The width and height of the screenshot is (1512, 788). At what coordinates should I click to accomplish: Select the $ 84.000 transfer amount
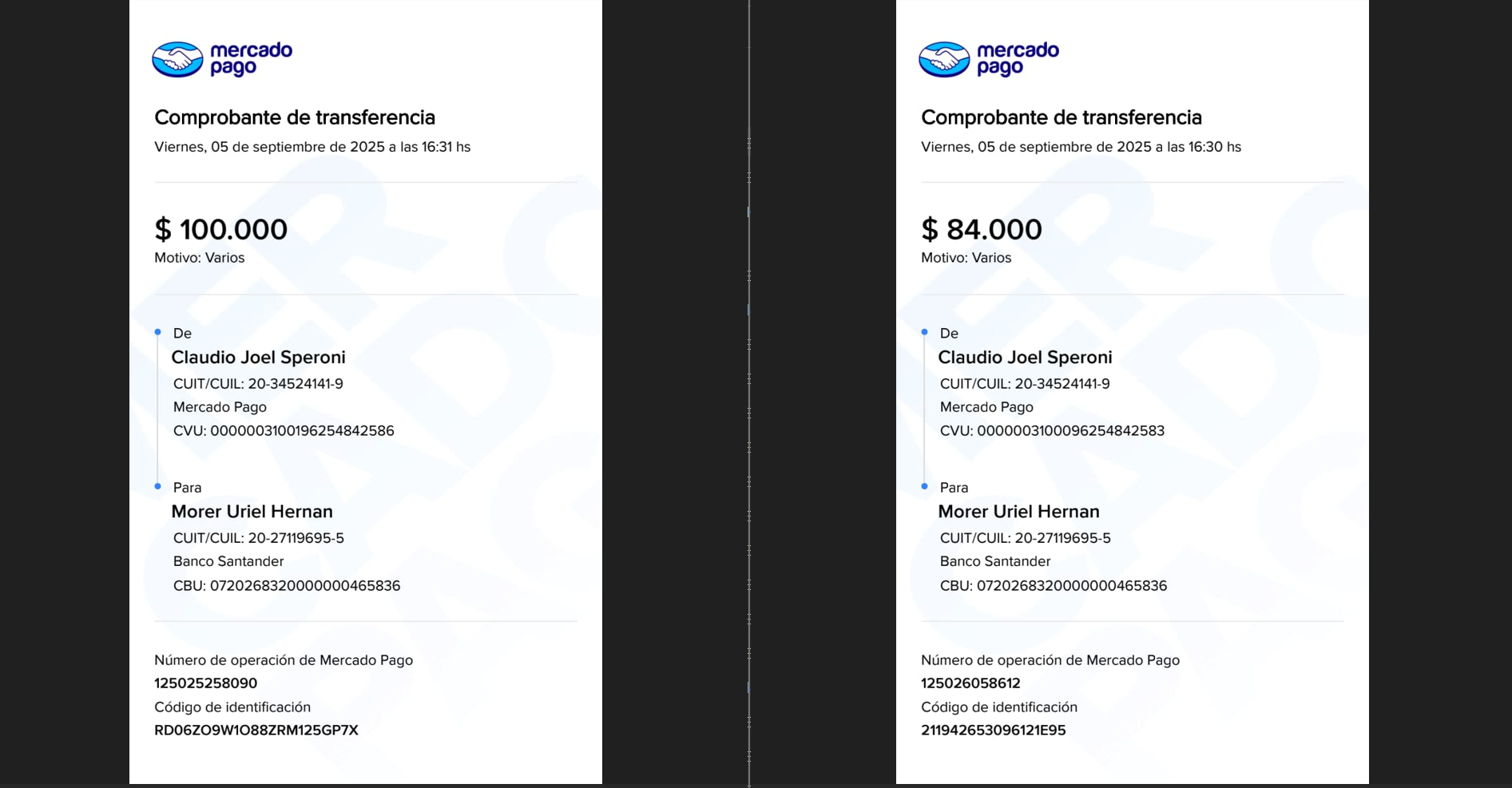981,230
